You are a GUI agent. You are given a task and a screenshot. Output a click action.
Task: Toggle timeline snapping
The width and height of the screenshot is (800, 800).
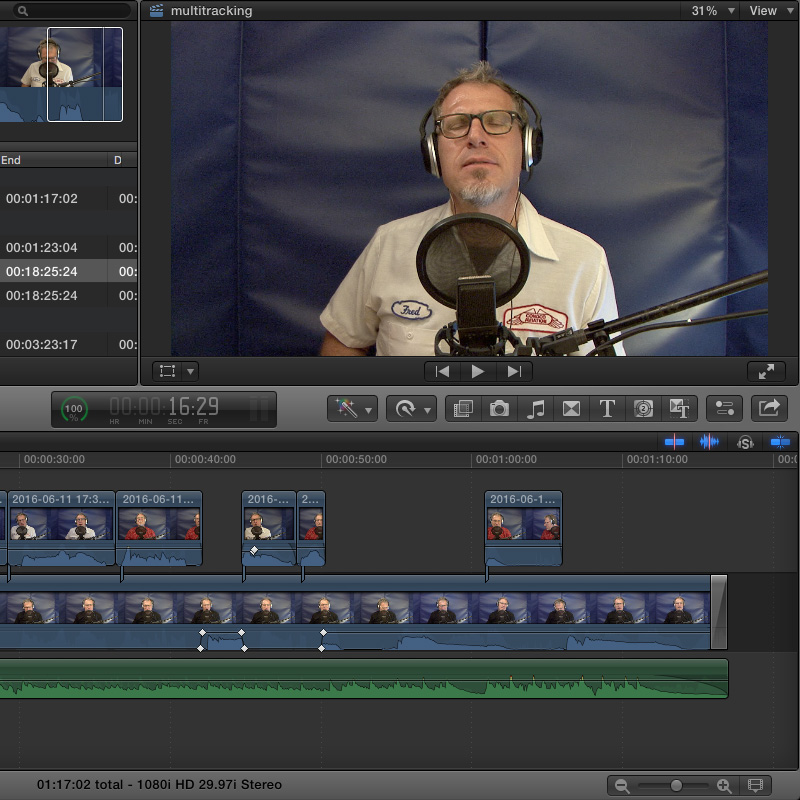780,442
